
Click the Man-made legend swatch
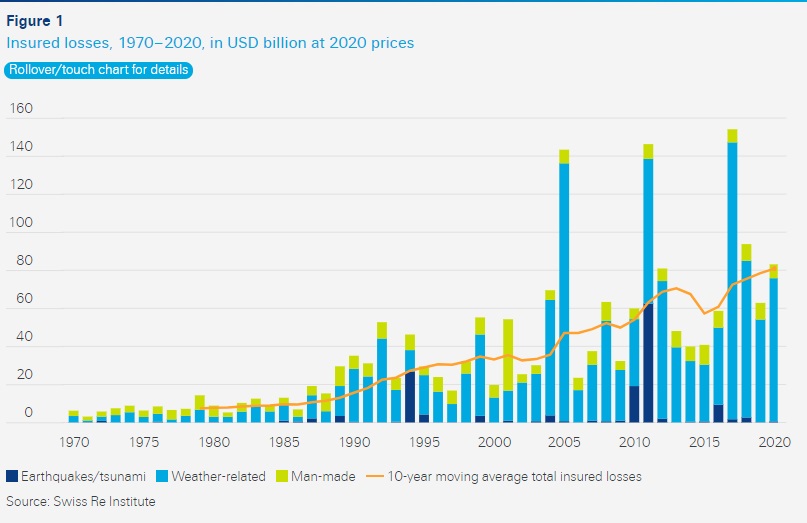tap(282, 476)
